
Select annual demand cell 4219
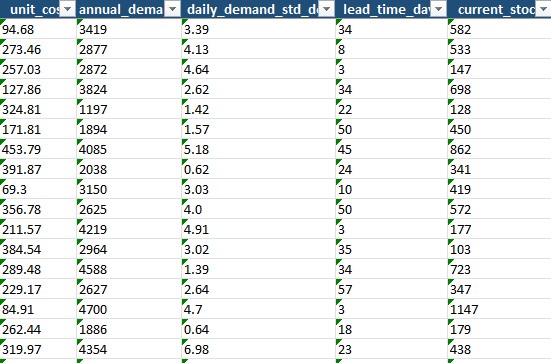[129, 229]
